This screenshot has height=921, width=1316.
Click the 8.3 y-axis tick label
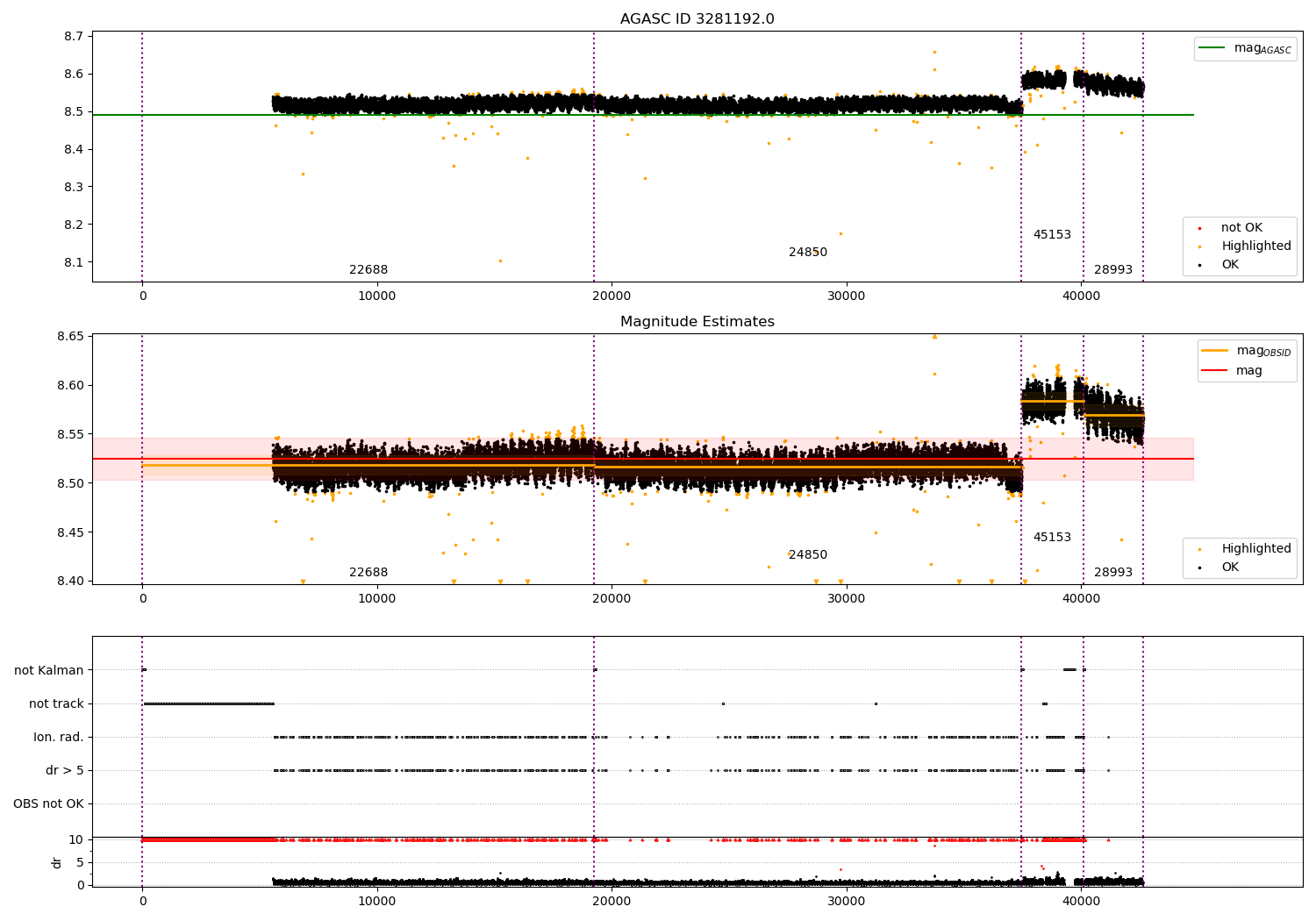[74, 187]
